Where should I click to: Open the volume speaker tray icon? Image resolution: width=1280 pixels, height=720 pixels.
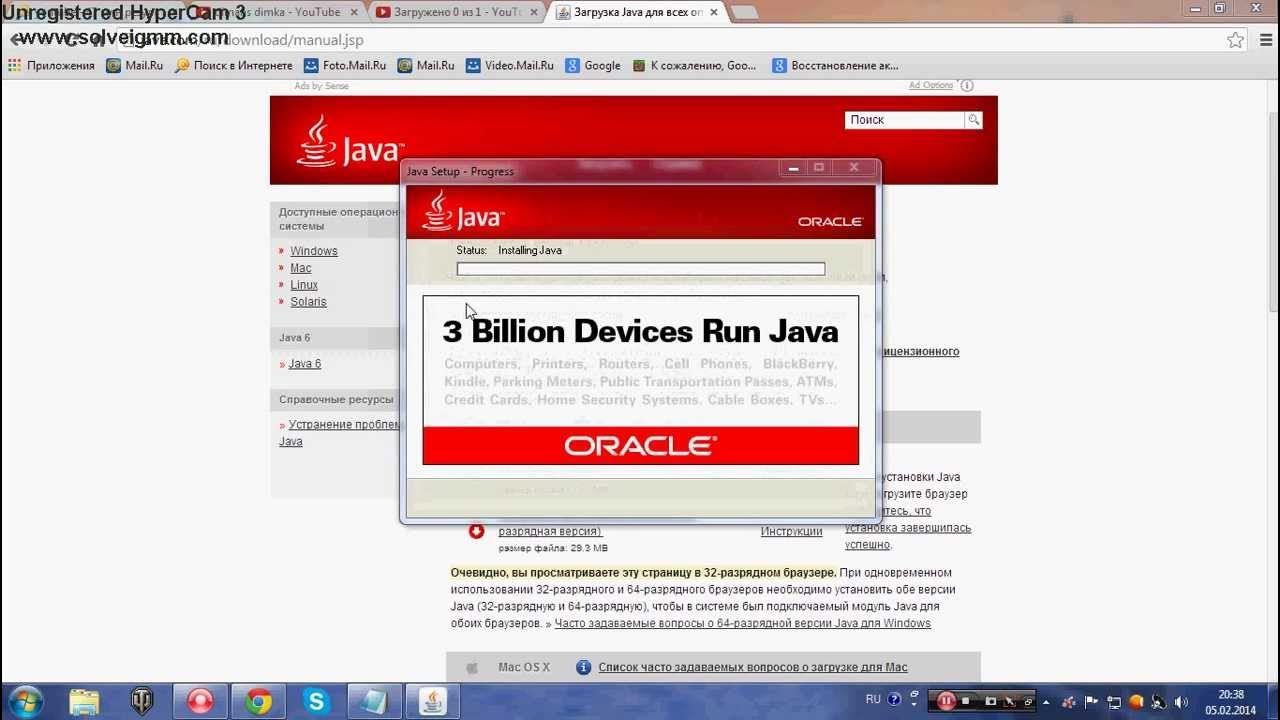(x=1181, y=702)
